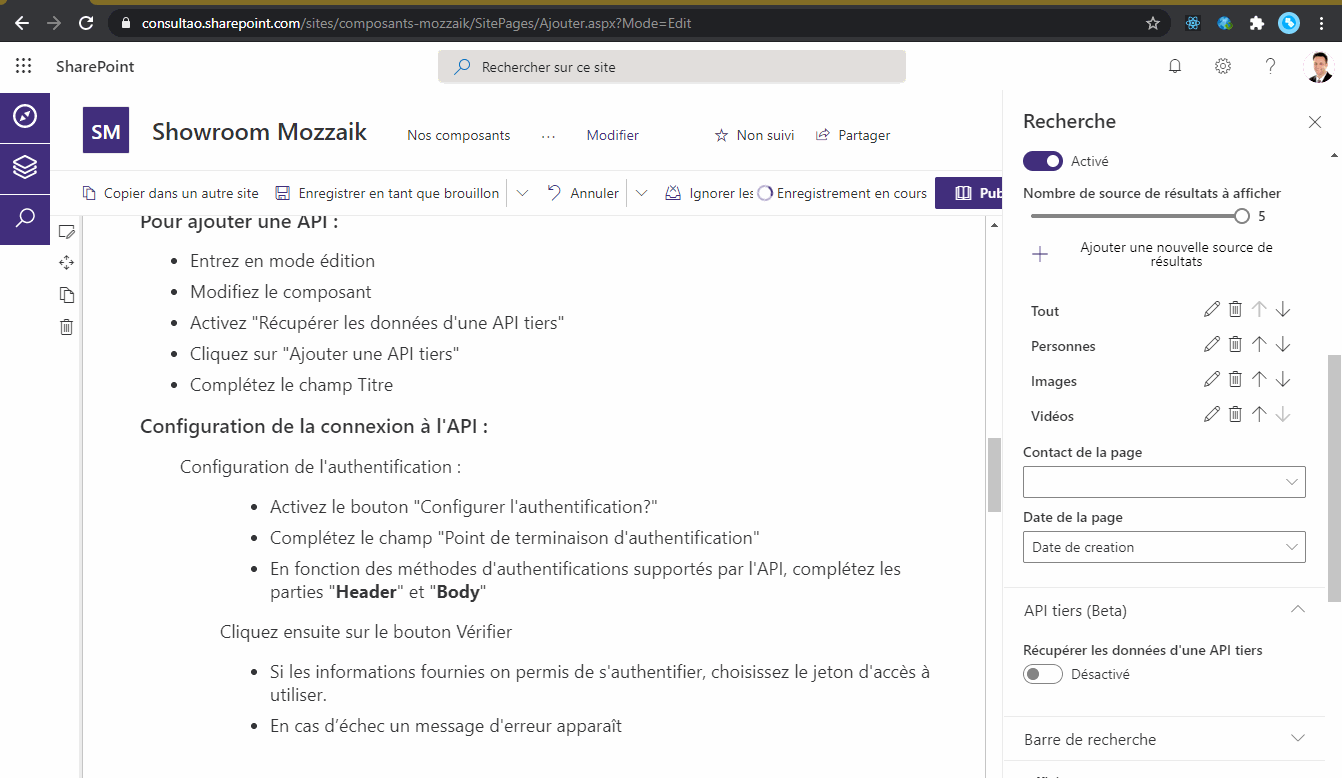Viewport: 1342px width, 778px height.
Task: Open the notifications bell
Action: pos(1175,66)
